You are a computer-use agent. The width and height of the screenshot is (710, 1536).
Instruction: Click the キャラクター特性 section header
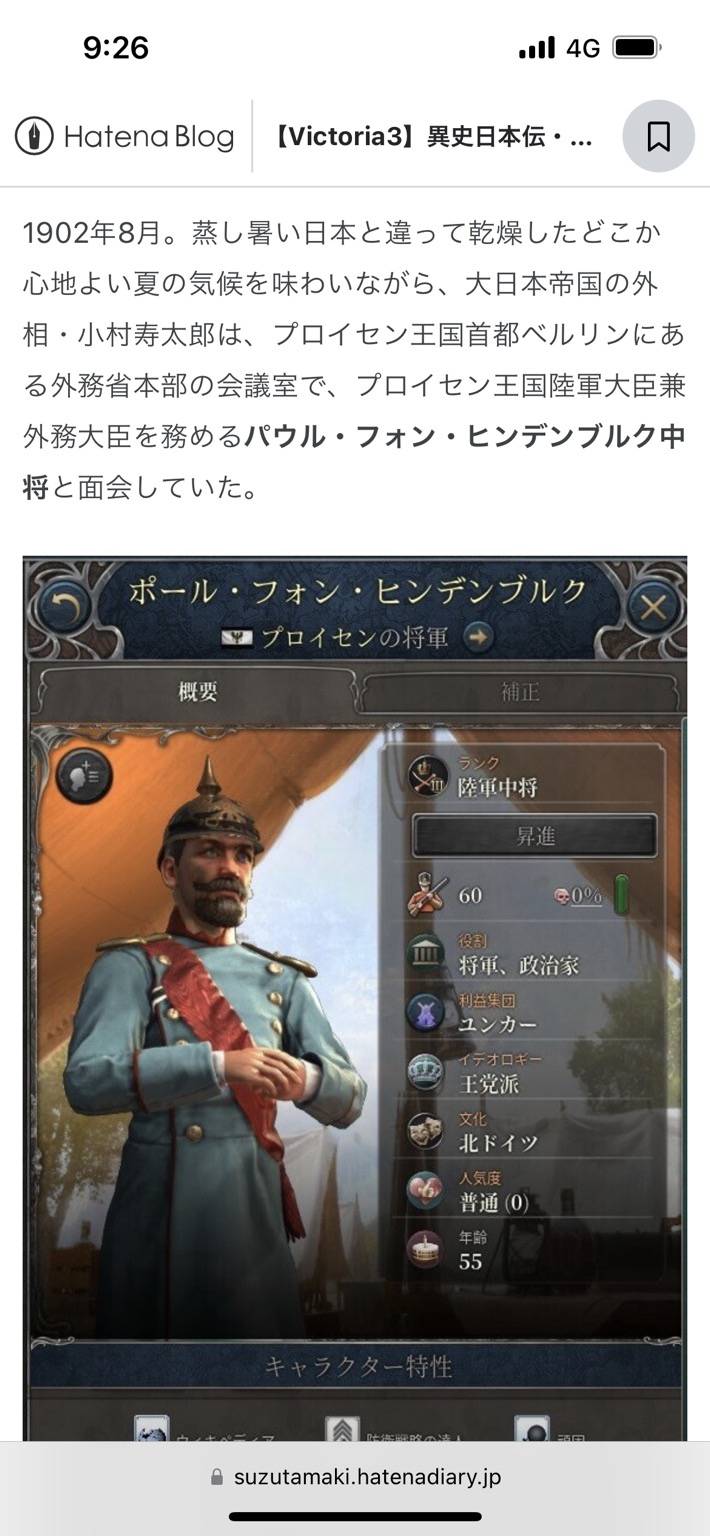[x=357, y=1367]
